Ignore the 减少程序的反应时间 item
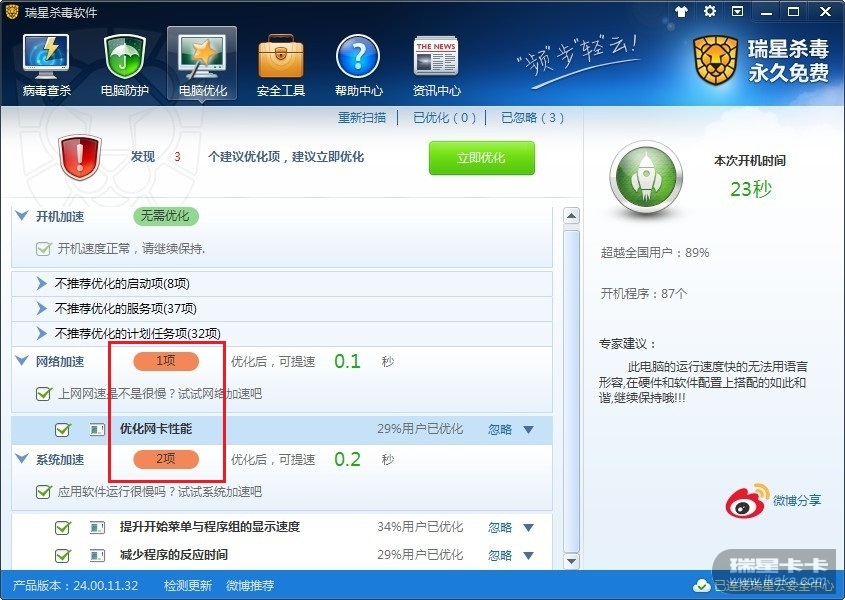Viewport: 845px width, 600px height. [x=500, y=555]
